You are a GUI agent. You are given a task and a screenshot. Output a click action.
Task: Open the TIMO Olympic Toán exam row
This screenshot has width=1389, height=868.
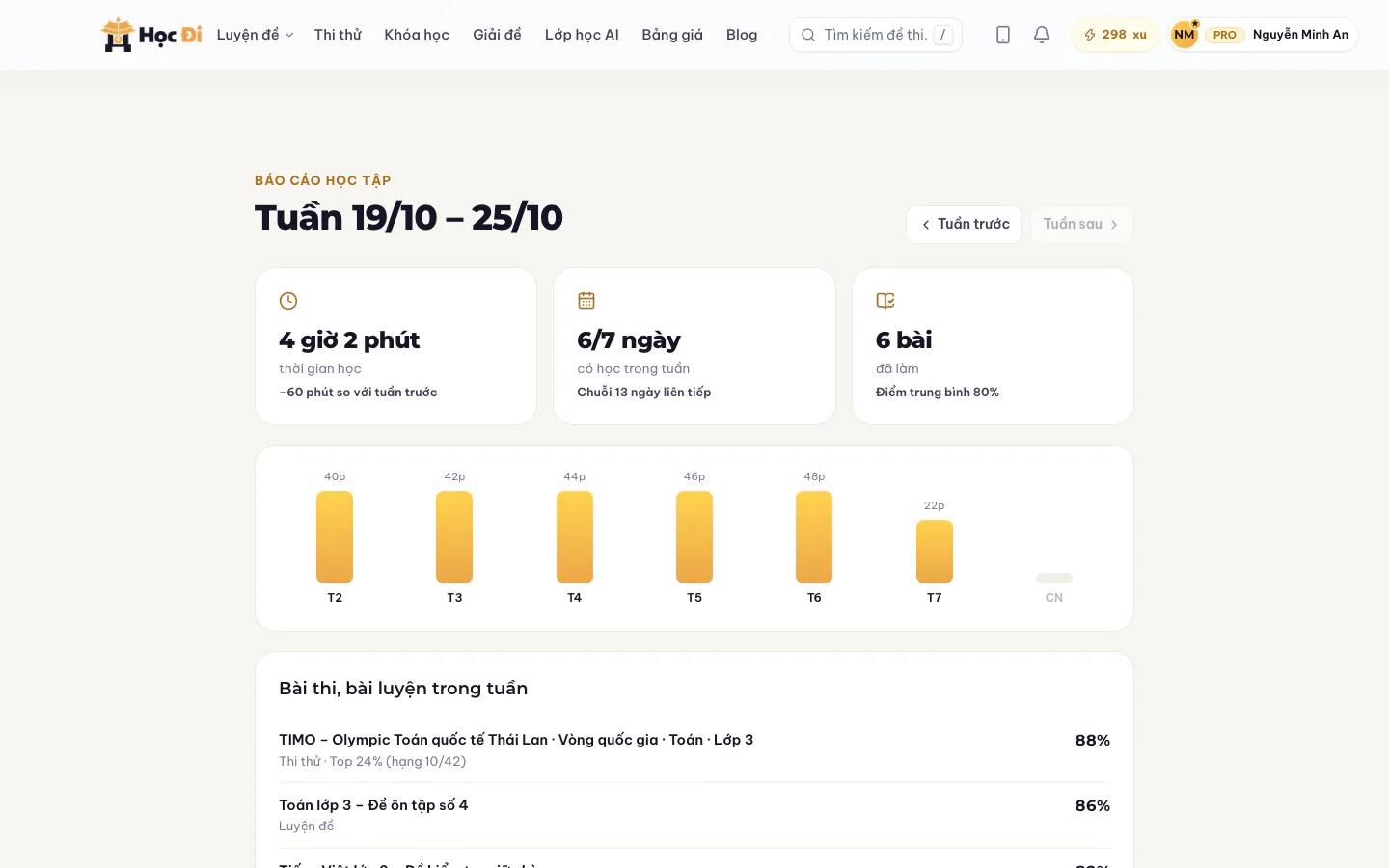click(694, 749)
